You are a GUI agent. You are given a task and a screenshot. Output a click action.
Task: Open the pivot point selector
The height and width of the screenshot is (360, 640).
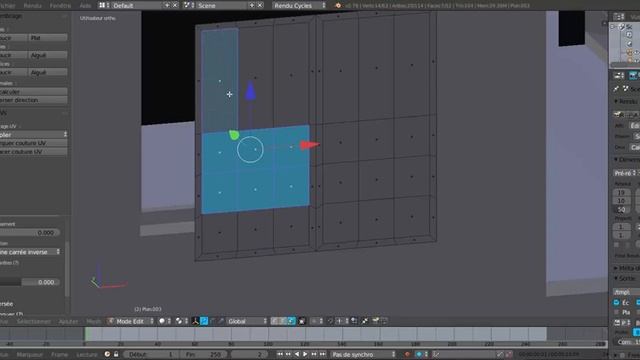181,321
